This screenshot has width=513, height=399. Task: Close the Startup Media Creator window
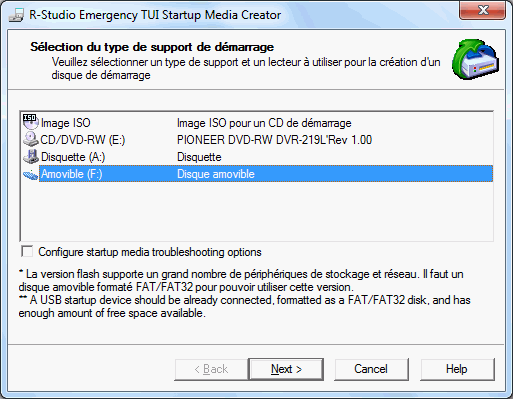pyautogui.click(x=483, y=10)
